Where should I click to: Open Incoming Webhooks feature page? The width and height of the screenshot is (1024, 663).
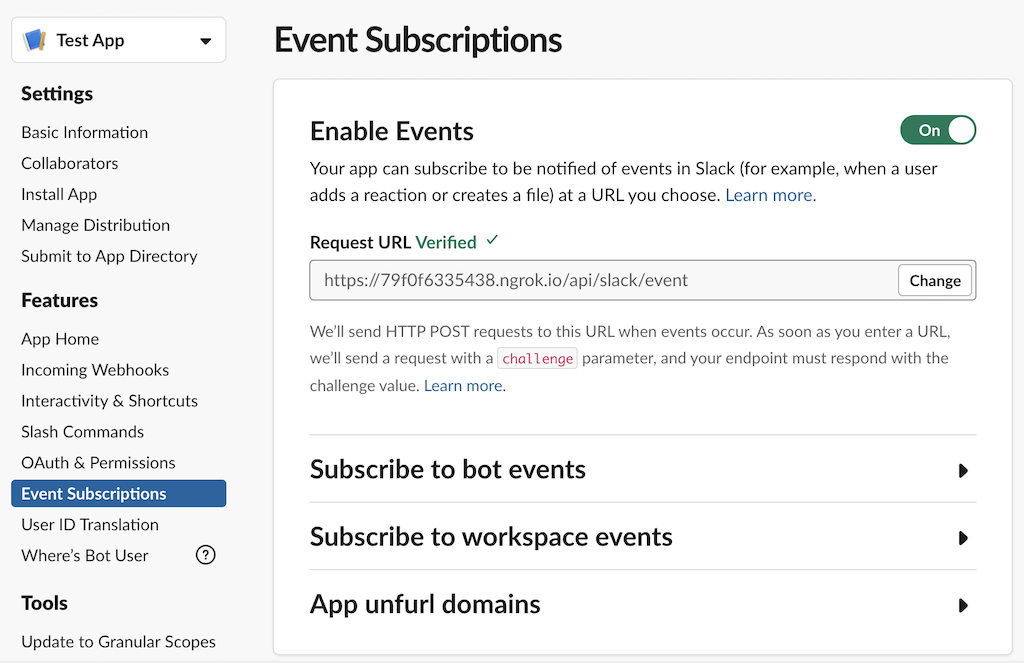click(x=95, y=370)
